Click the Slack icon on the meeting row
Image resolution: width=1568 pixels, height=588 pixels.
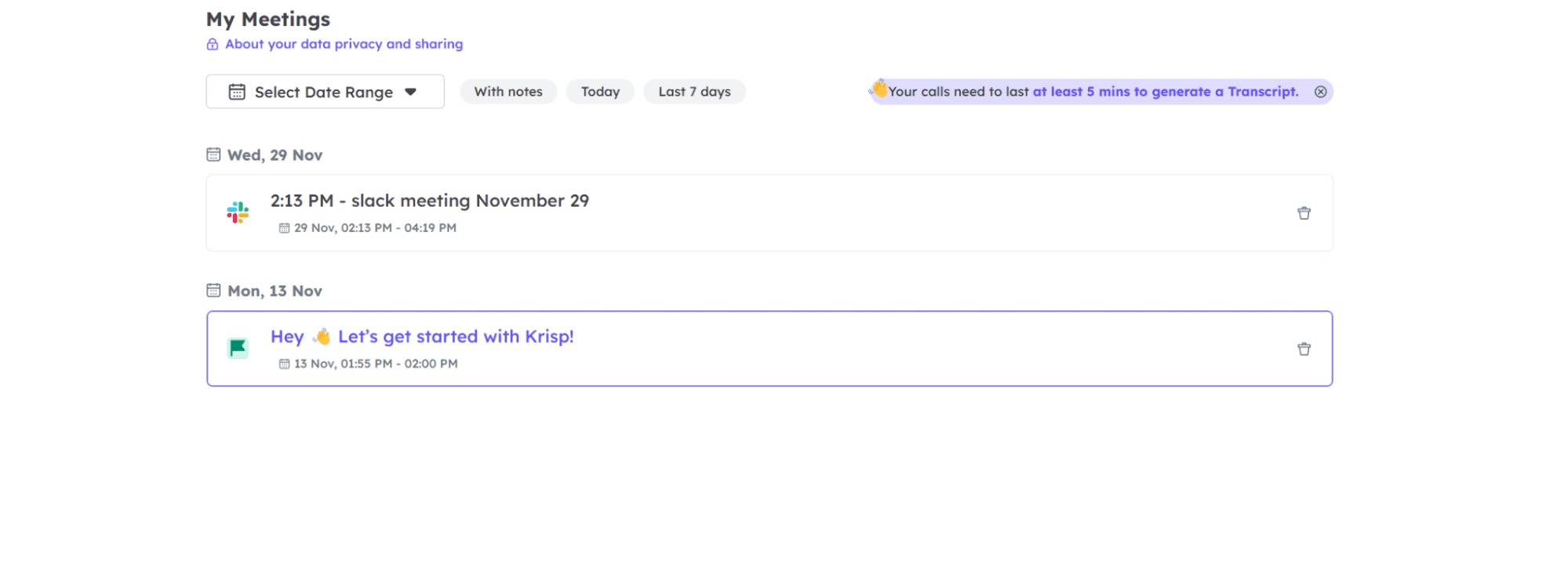click(238, 212)
